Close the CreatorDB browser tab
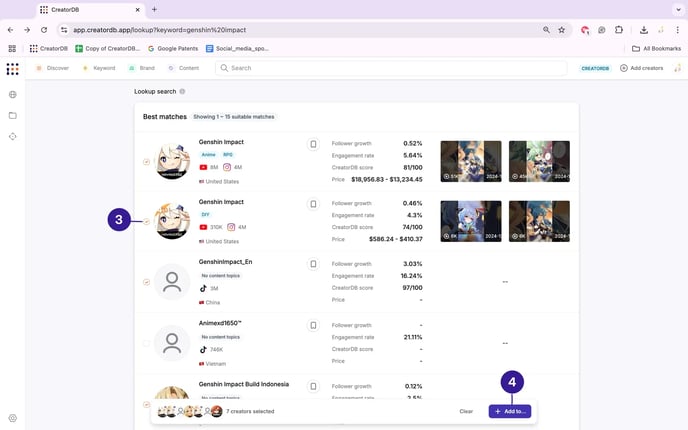Image resolution: width=688 pixels, height=430 pixels. coord(137,9)
